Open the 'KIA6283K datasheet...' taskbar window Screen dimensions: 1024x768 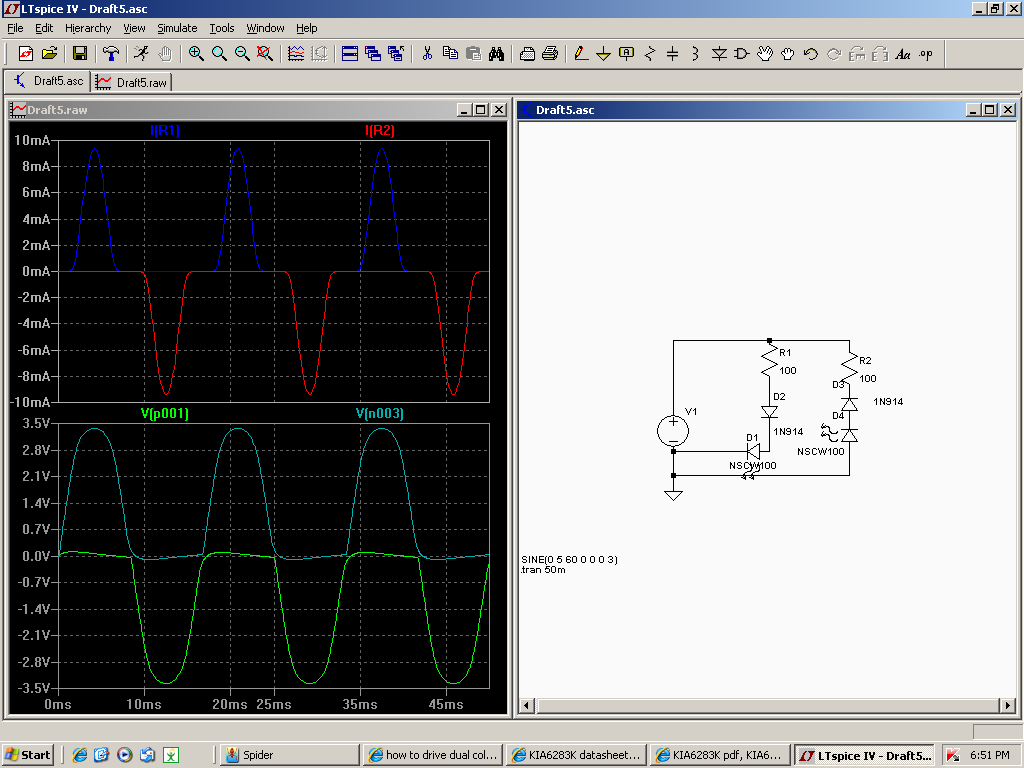tap(577, 755)
